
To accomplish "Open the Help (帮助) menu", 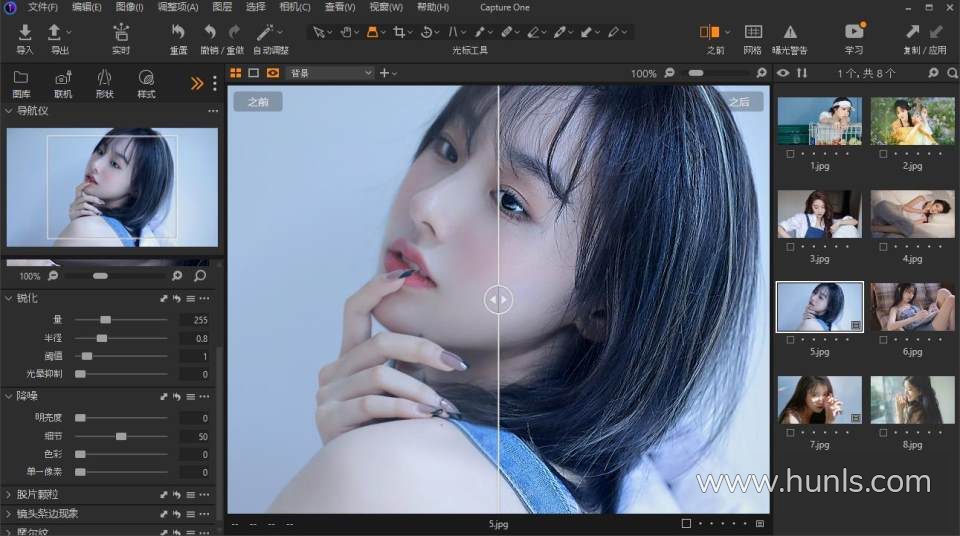I will click(433, 7).
